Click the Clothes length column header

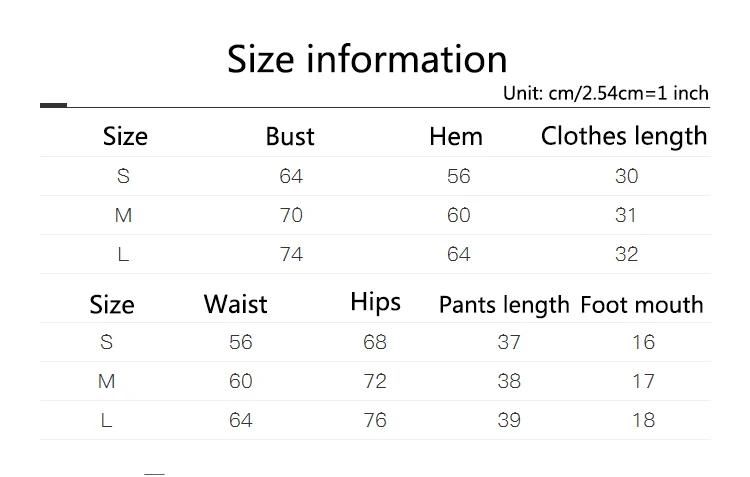624,136
